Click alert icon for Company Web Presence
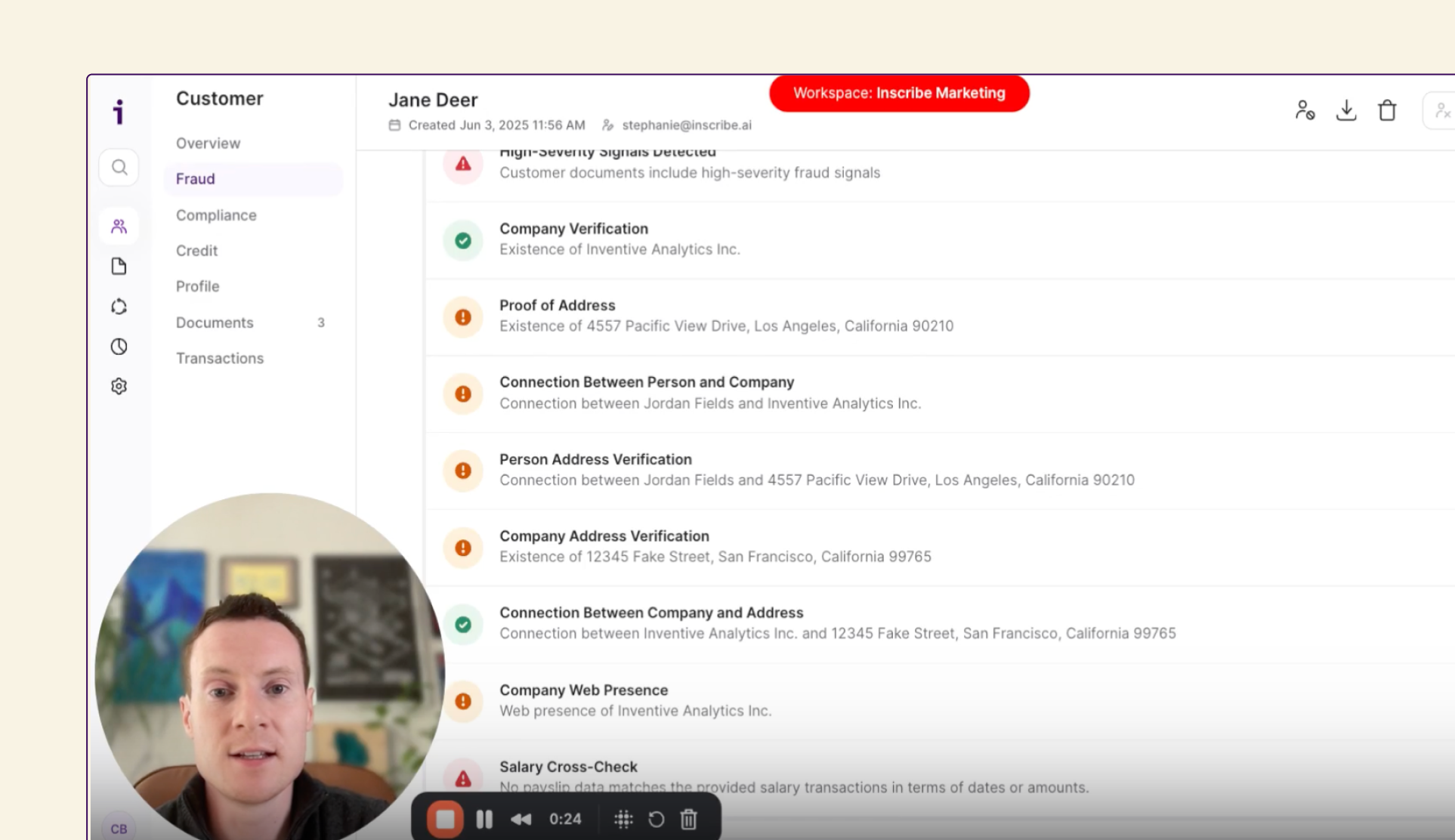The width and height of the screenshot is (1455, 840). click(x=463, y=701)
